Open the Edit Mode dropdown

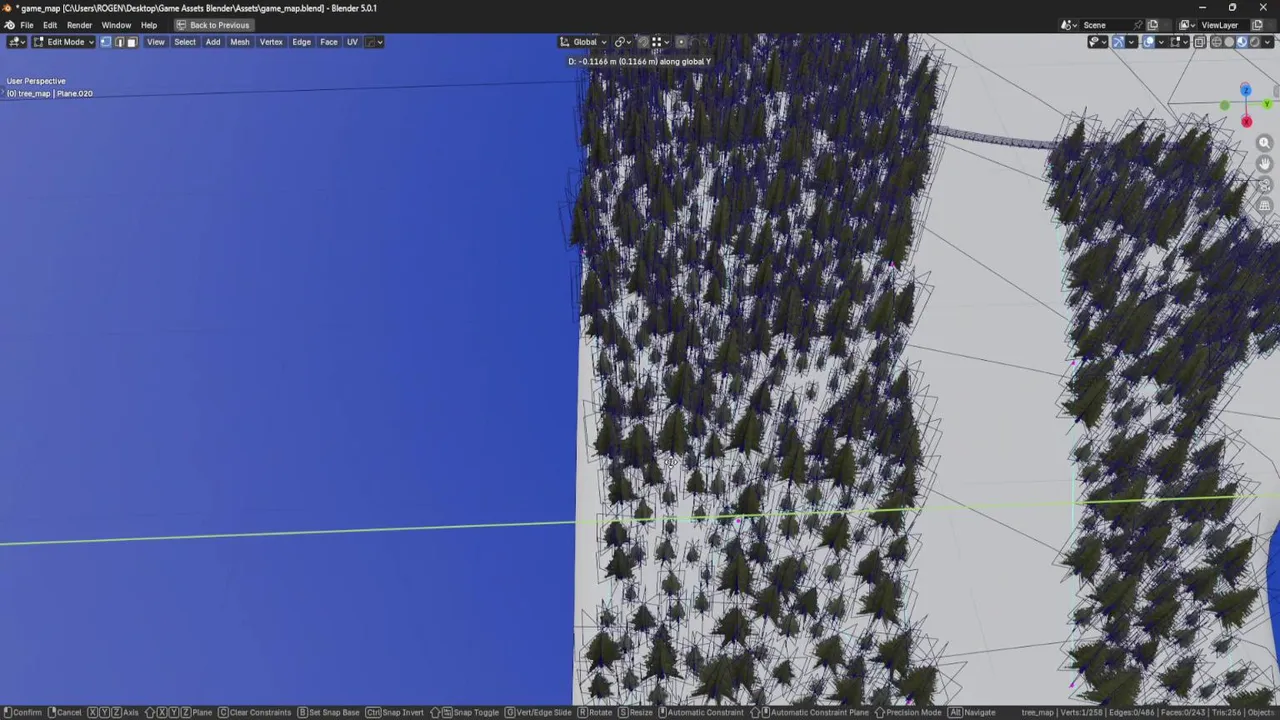64,42
